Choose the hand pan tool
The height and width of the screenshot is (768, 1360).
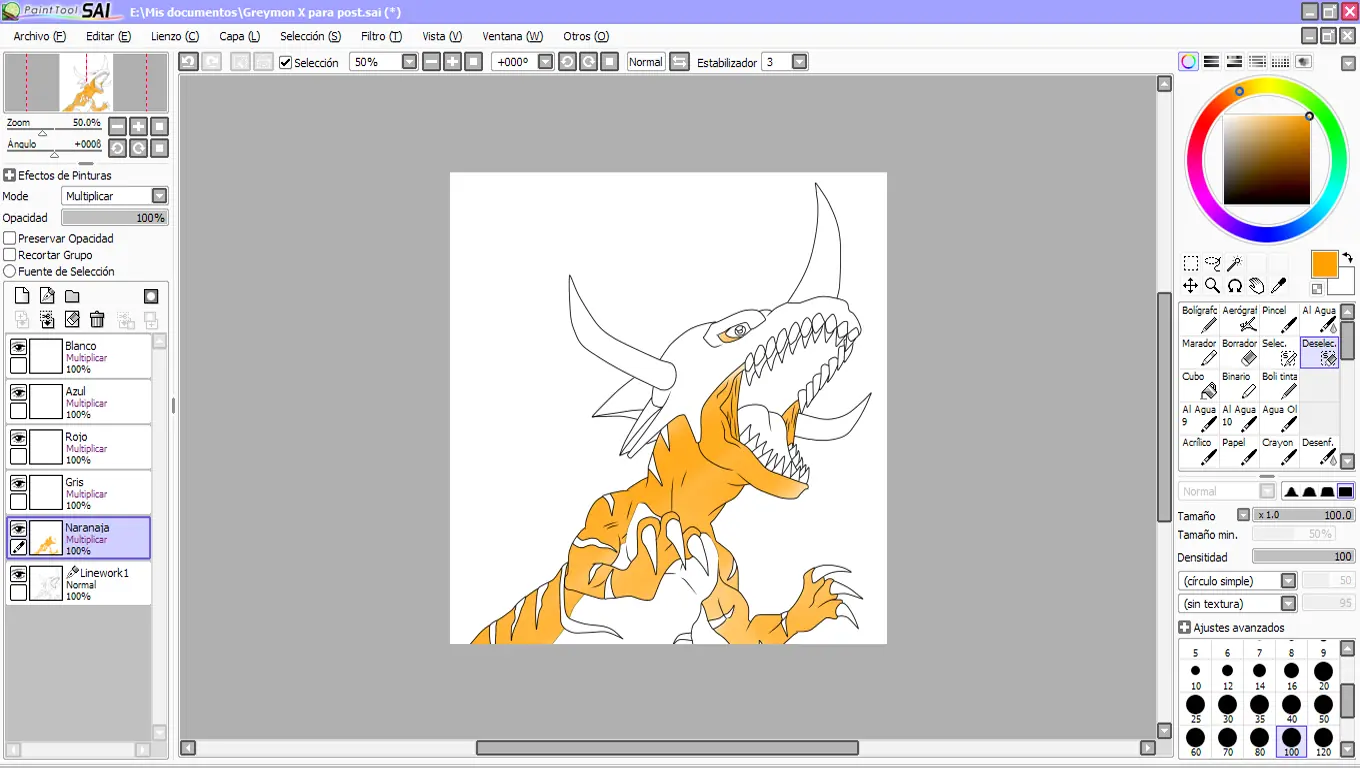1256,286
